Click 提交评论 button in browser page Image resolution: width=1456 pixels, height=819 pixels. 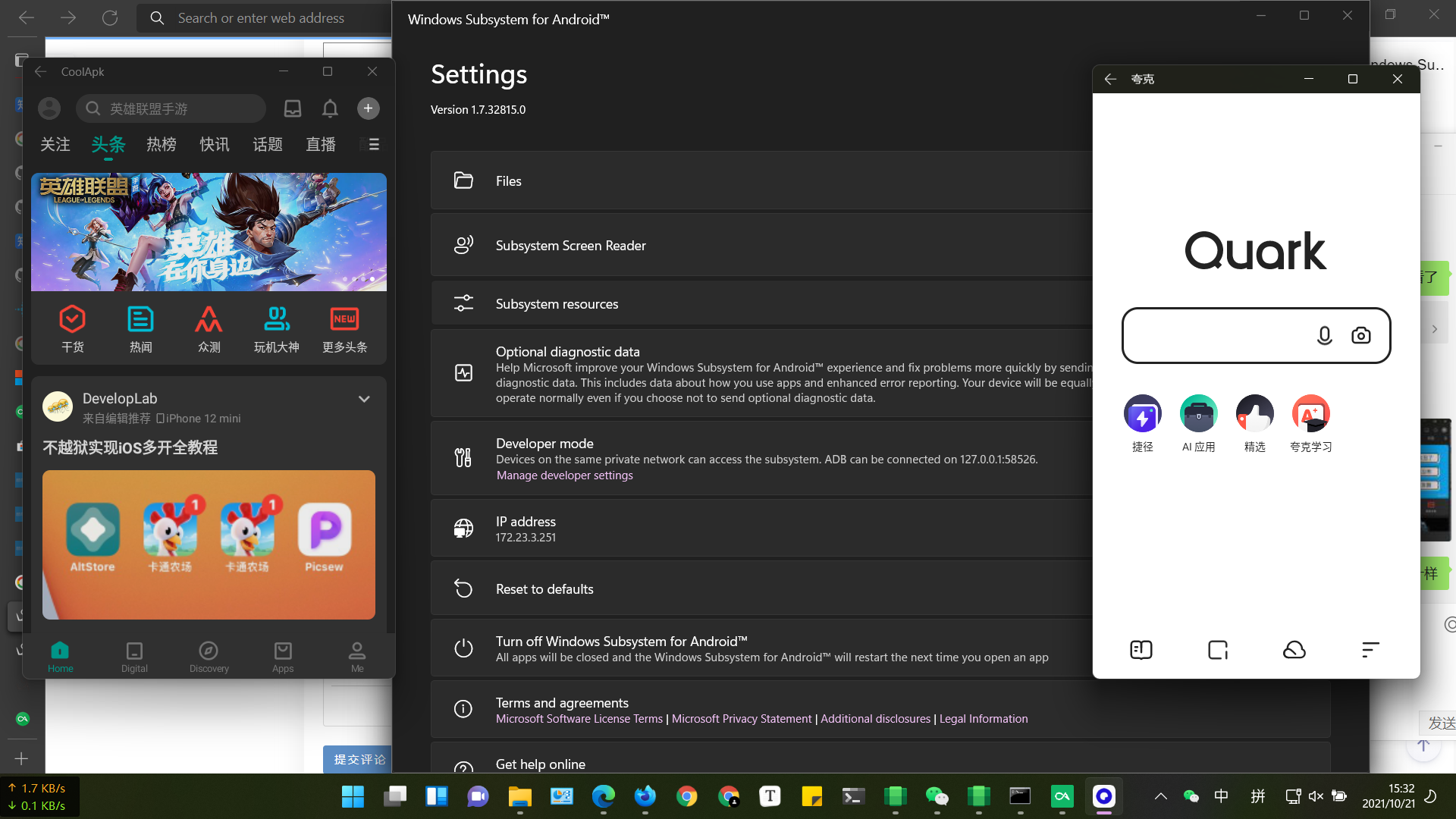point(358,759)
